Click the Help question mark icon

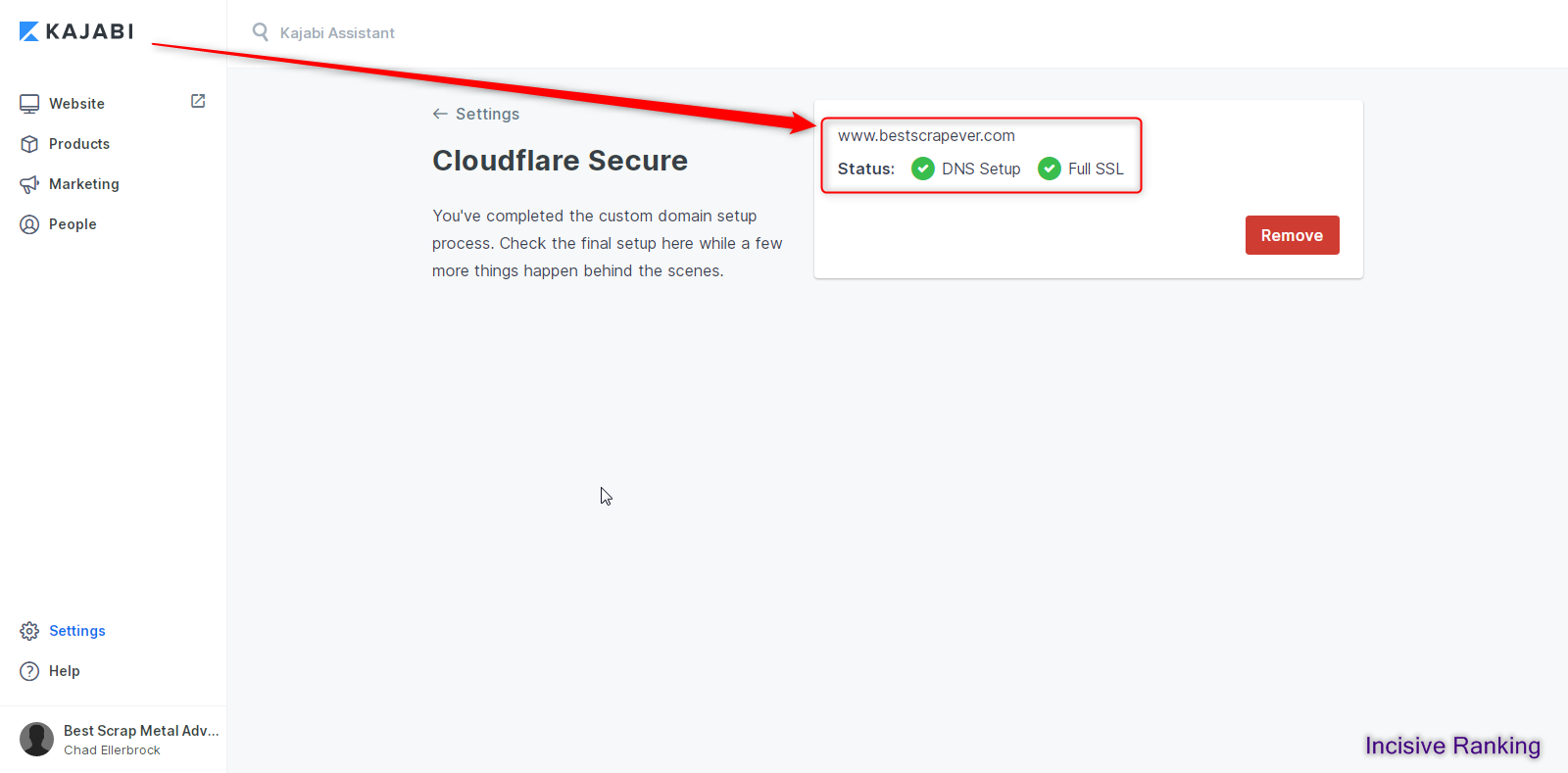click(x=29, y=671)
